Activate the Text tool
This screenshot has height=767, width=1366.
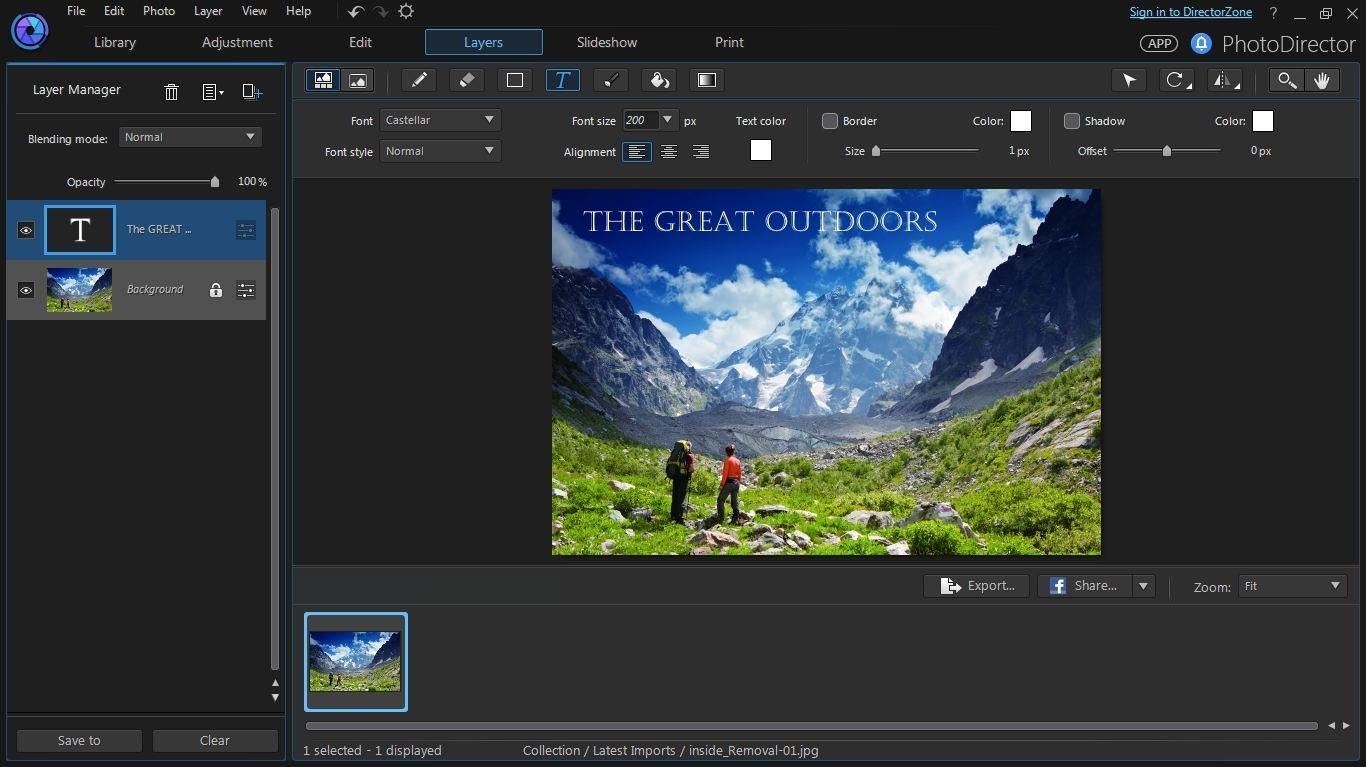pyautogui.click(x=563, y=80)
